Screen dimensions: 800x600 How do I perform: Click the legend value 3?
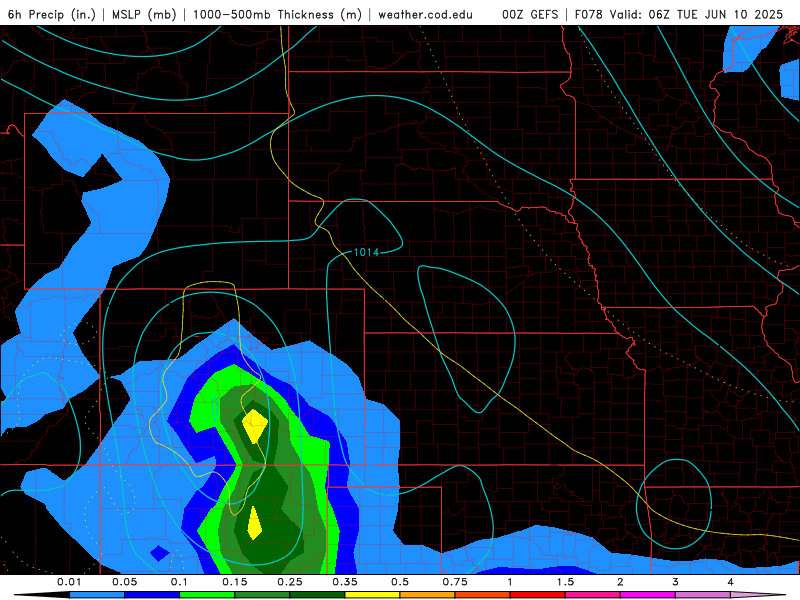tap(675, 582)
